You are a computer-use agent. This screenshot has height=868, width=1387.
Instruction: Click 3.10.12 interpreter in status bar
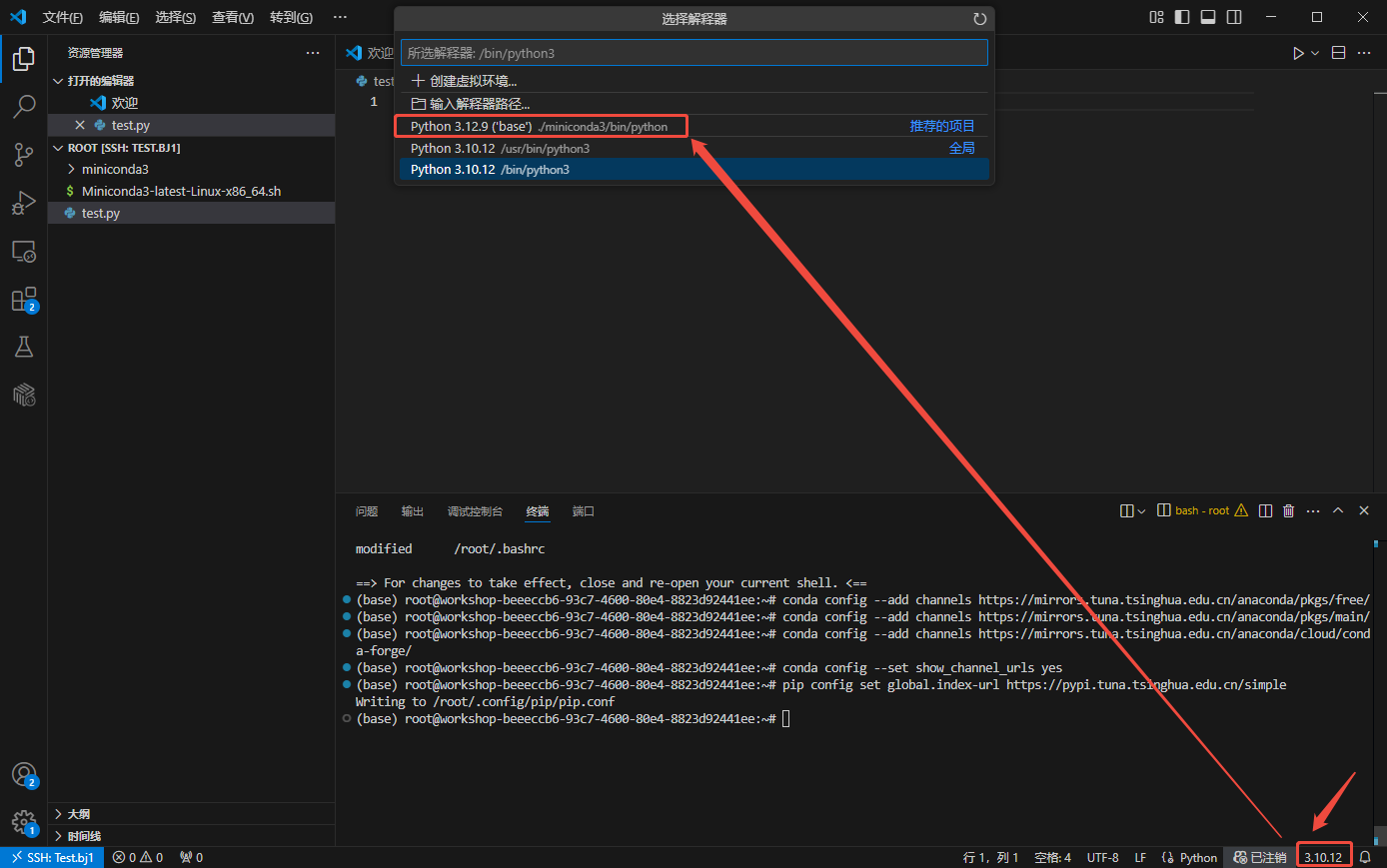point(1323,857)
